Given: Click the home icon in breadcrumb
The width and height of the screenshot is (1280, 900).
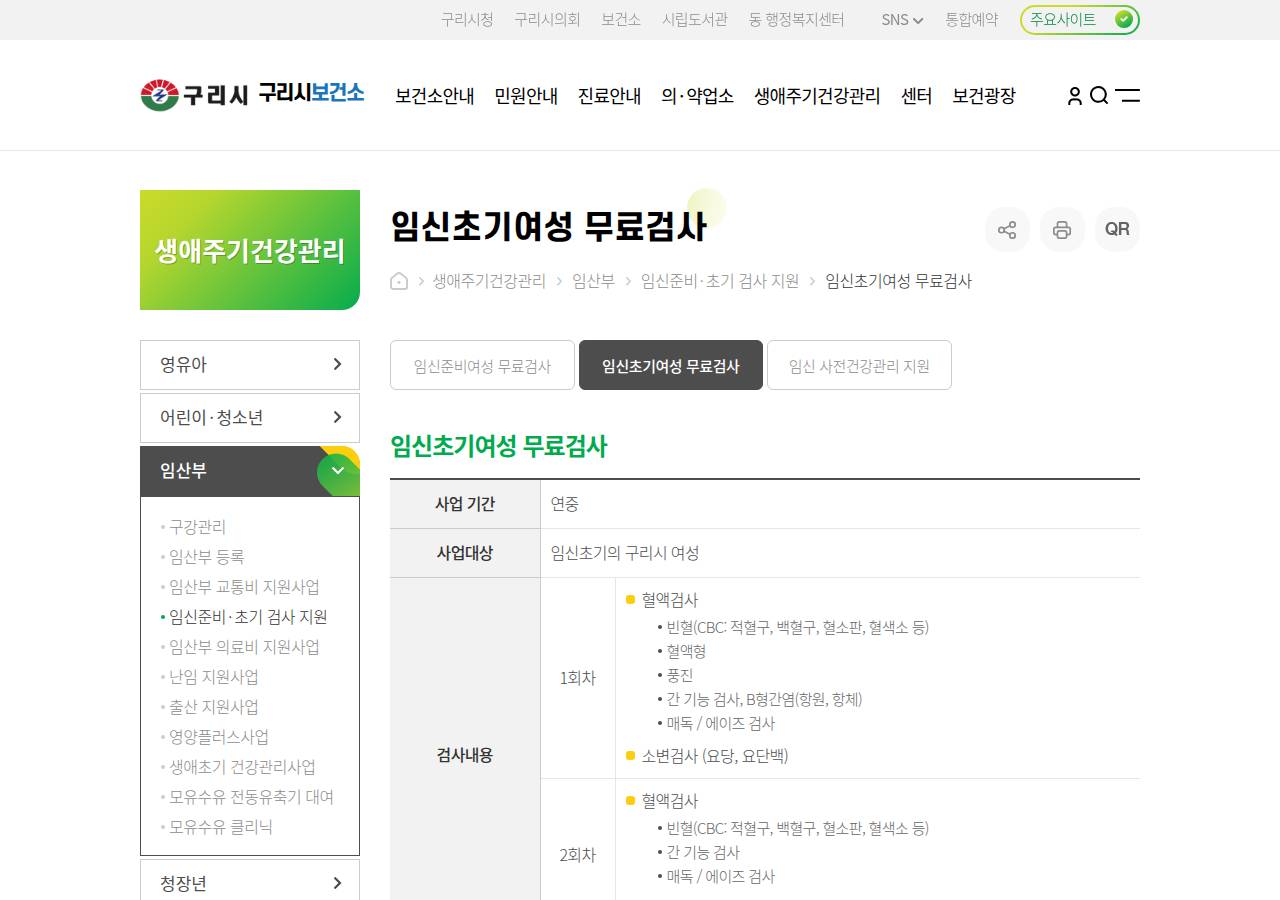Looking at the screenshot, I should click(399, 281).
